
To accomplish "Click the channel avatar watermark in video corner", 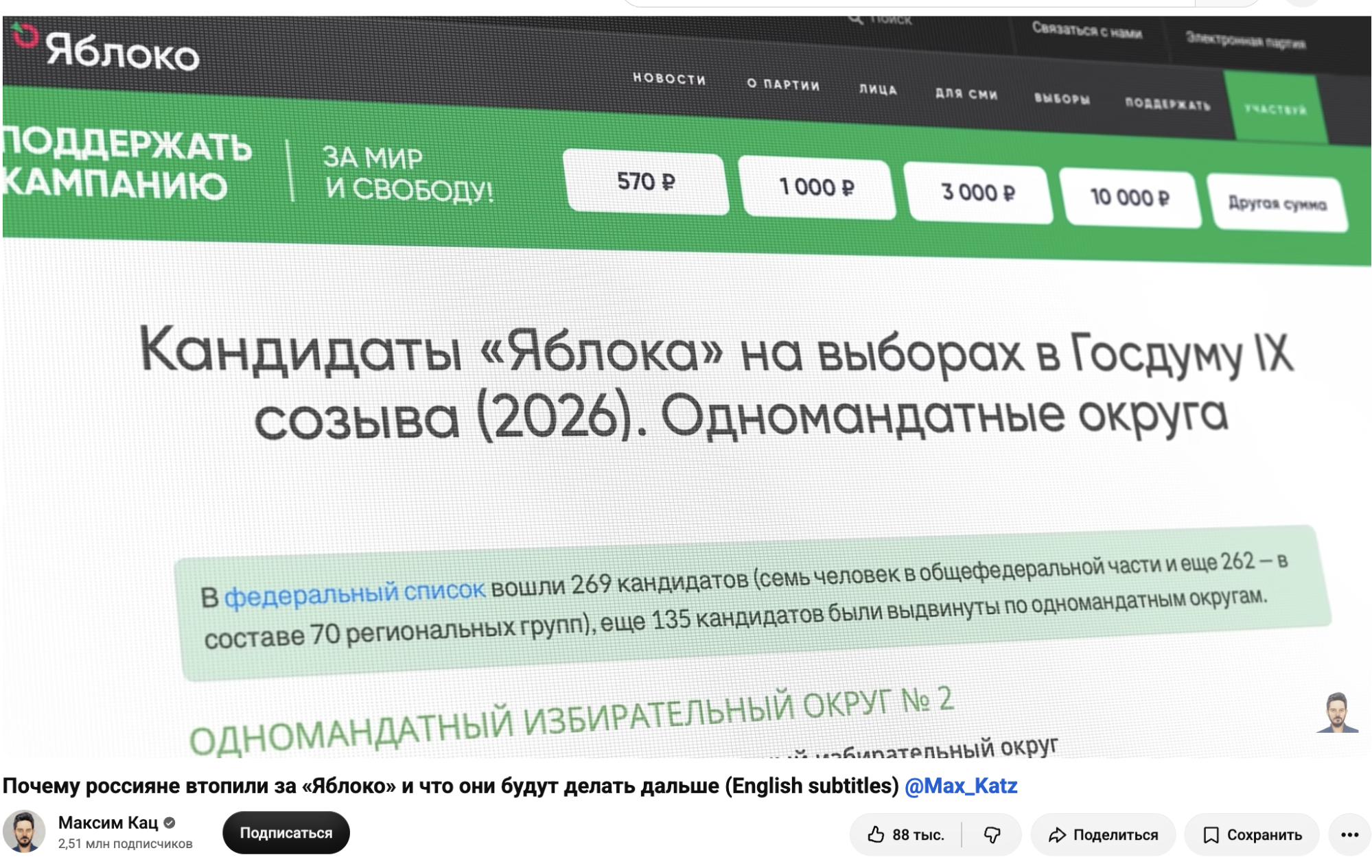I will (x=1337, y=712).
